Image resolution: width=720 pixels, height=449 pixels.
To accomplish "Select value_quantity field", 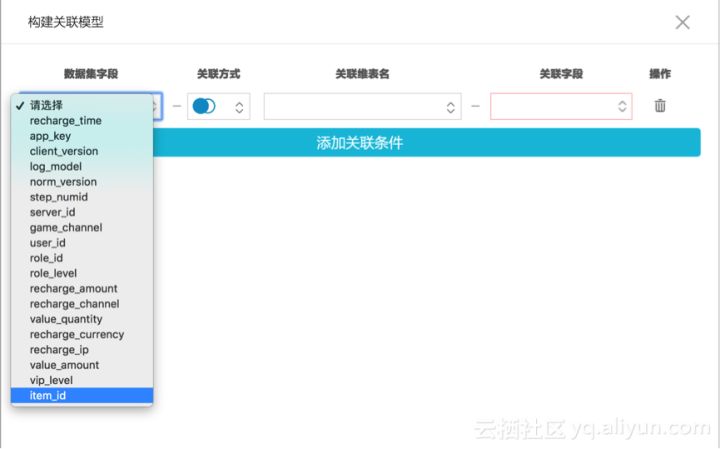I will point(82,319).
